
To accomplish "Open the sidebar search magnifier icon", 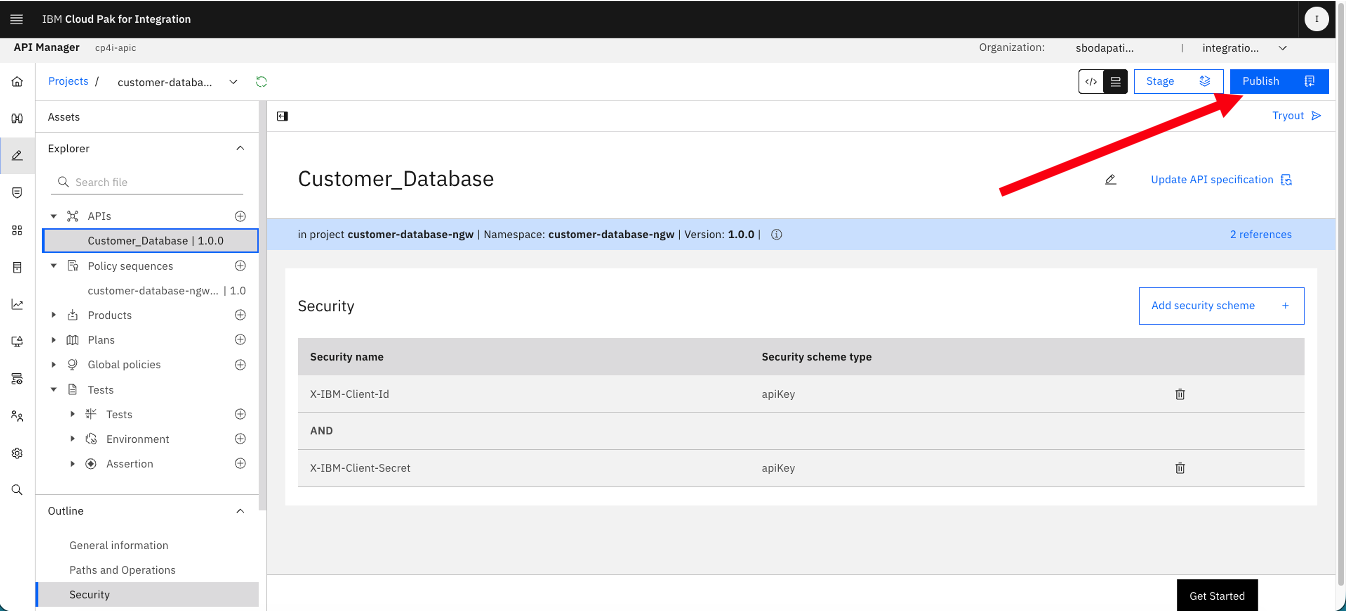I will (x=17, y=490).
